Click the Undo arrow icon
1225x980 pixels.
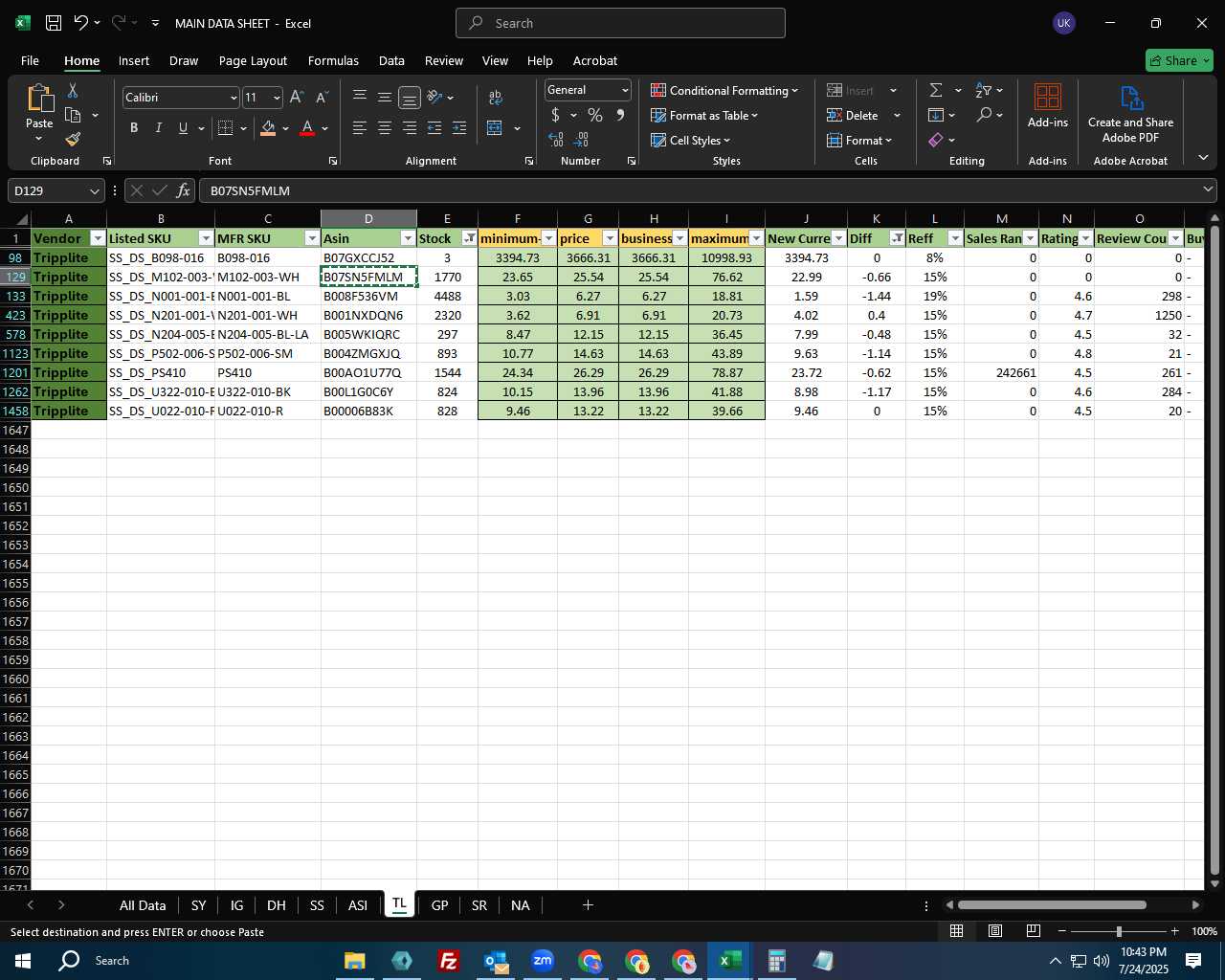point(81,23)
